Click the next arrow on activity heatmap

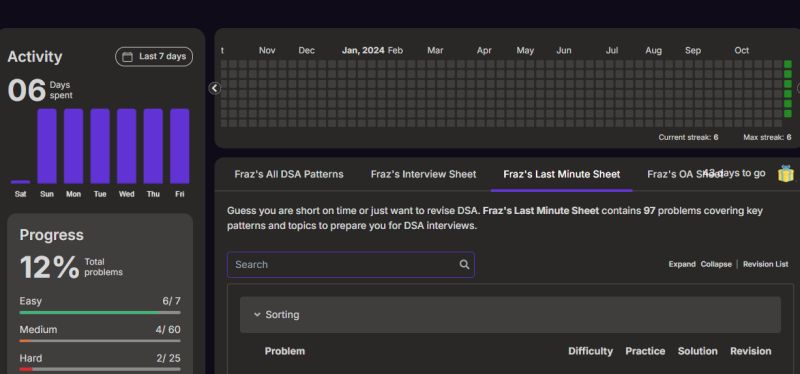[798, 88]
